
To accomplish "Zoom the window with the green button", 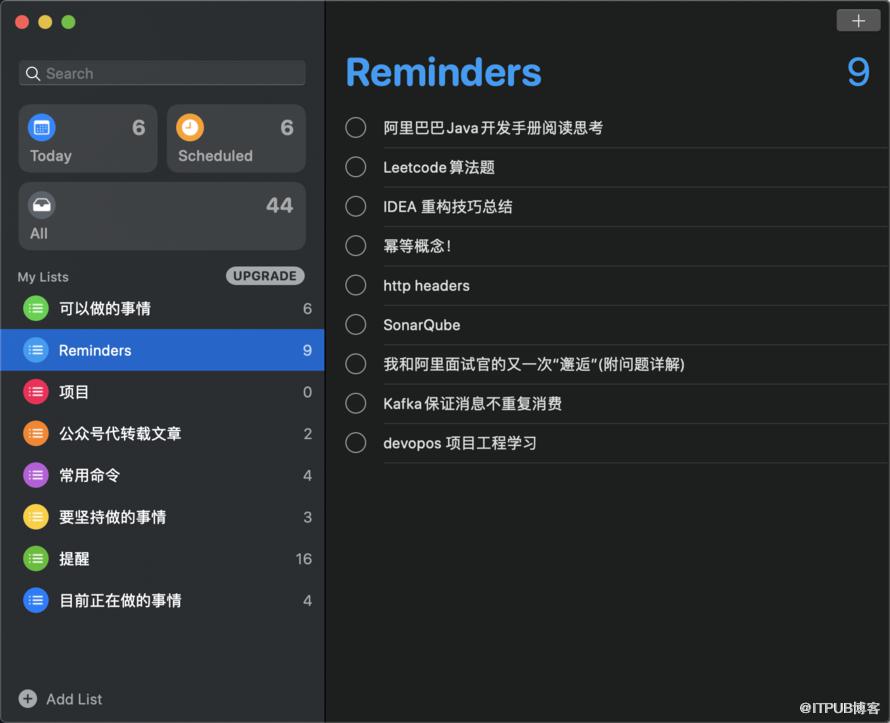I will [69, 22].
